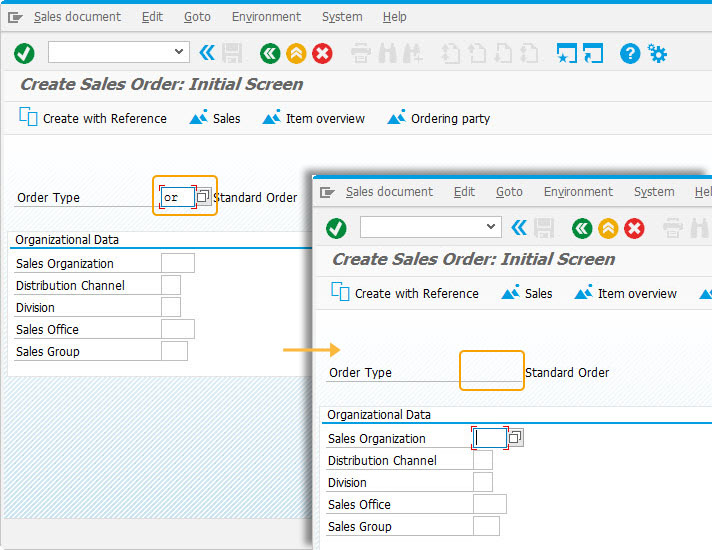Click Sales Organization field in front window
Viewport: 712px width, 550px height.
[x=490, y=438]
